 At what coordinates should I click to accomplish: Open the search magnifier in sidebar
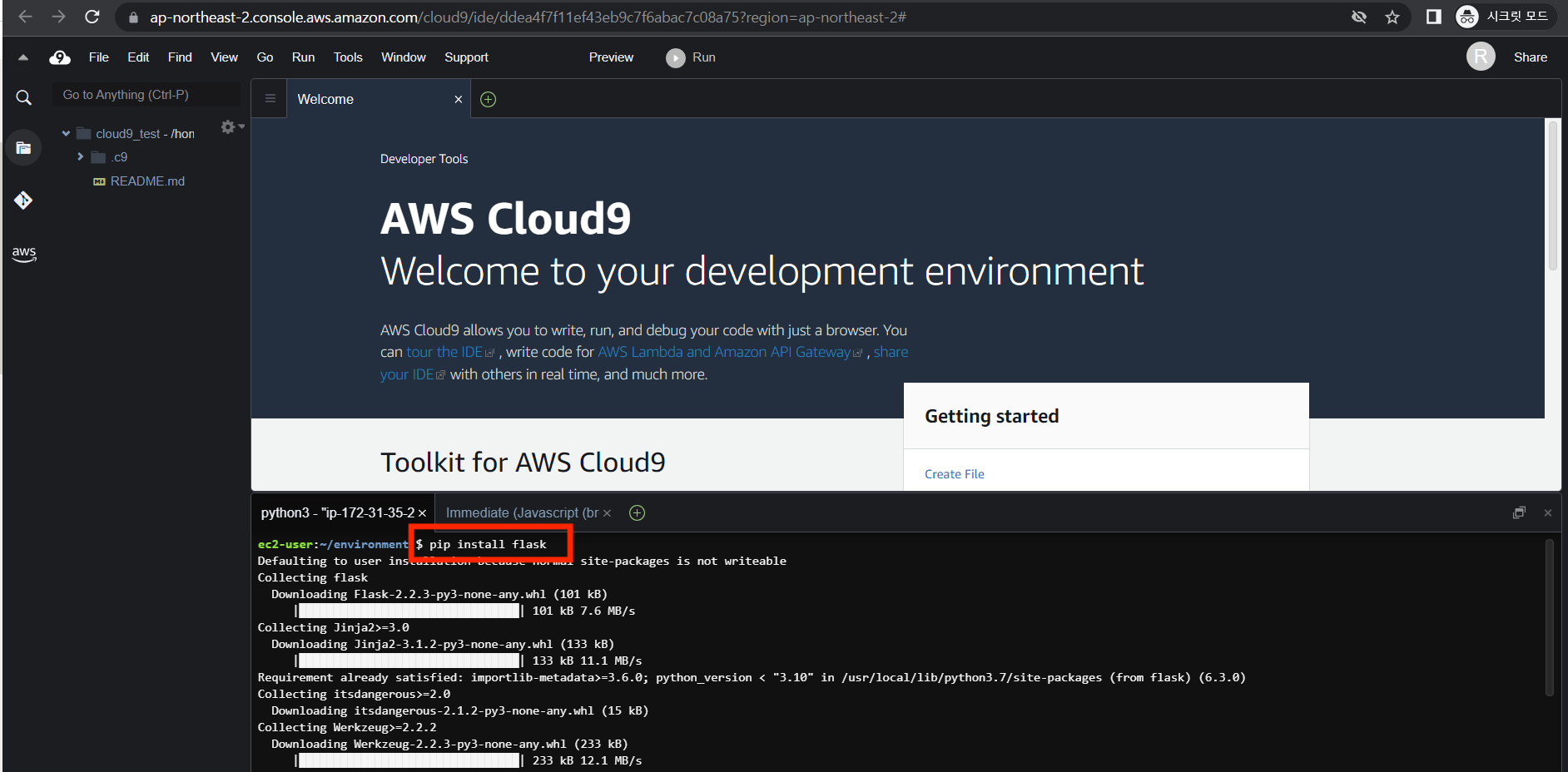point(24,97)
